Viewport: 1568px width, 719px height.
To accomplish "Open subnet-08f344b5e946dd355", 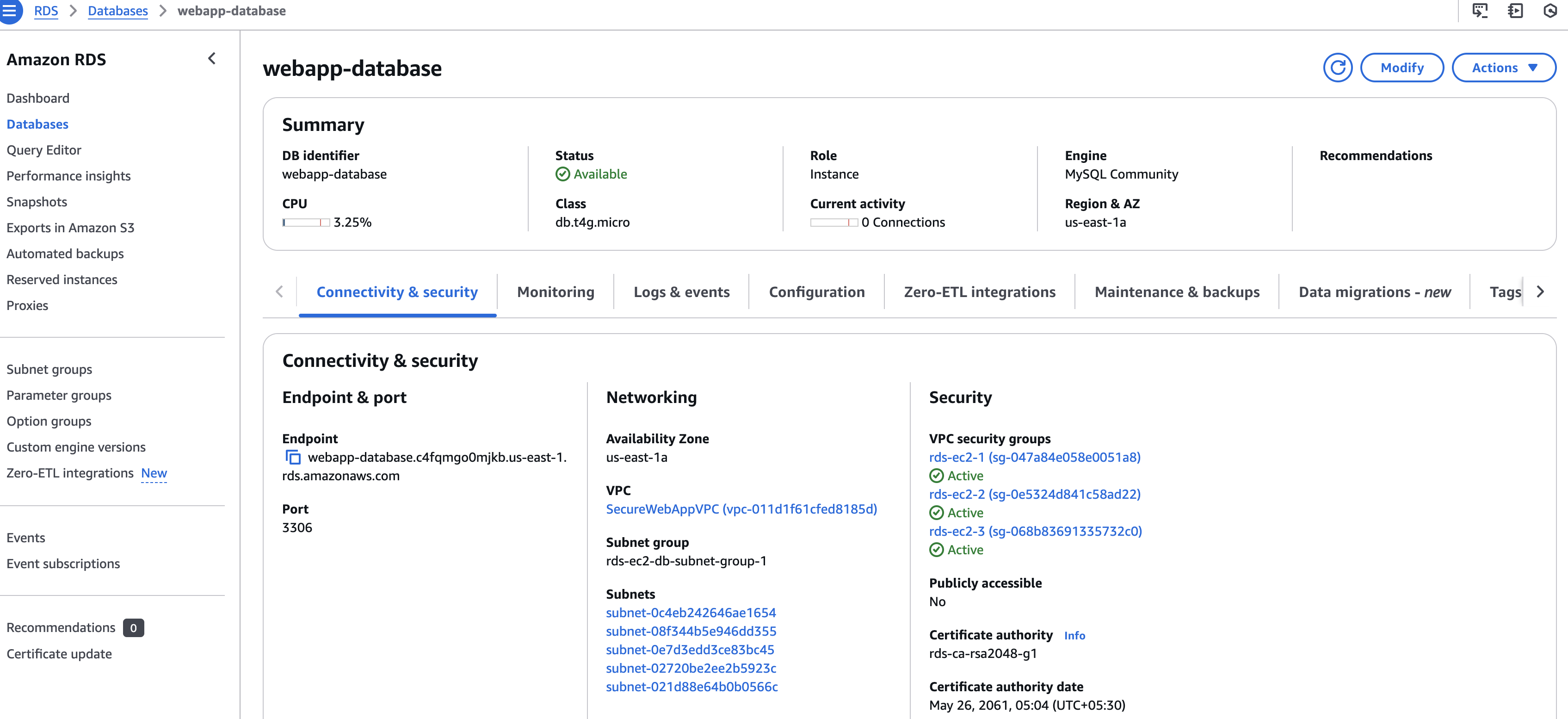I will click(690, 632).
